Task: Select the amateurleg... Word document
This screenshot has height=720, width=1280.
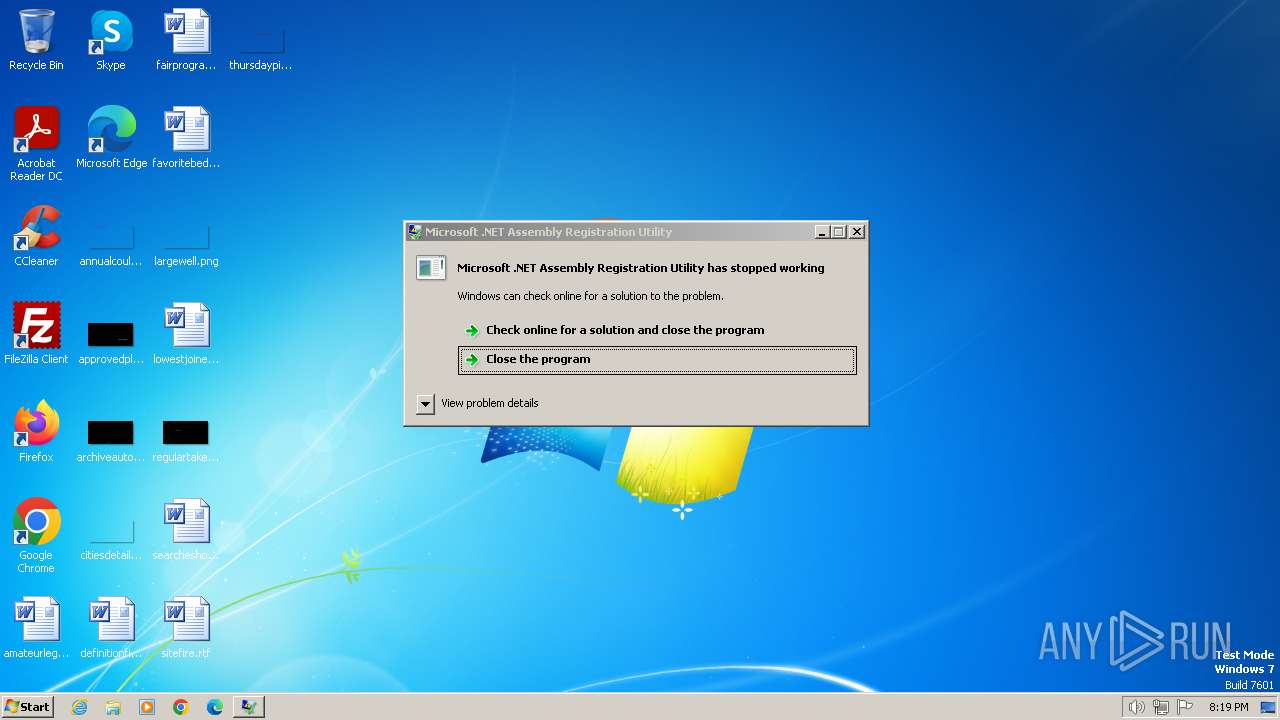Action: [x=36, y=628]
